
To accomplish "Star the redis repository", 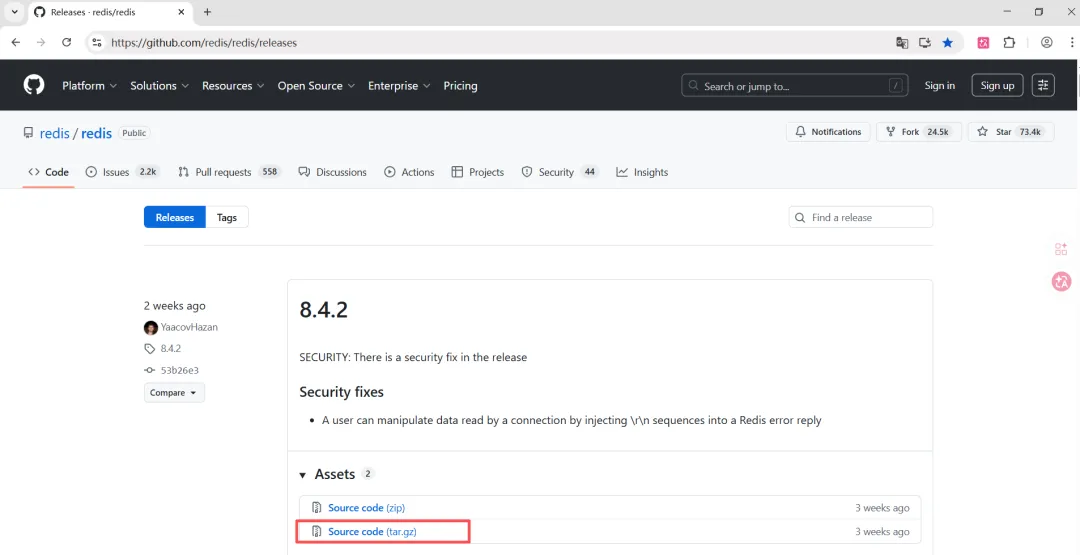I will [x=1010, y=132].
